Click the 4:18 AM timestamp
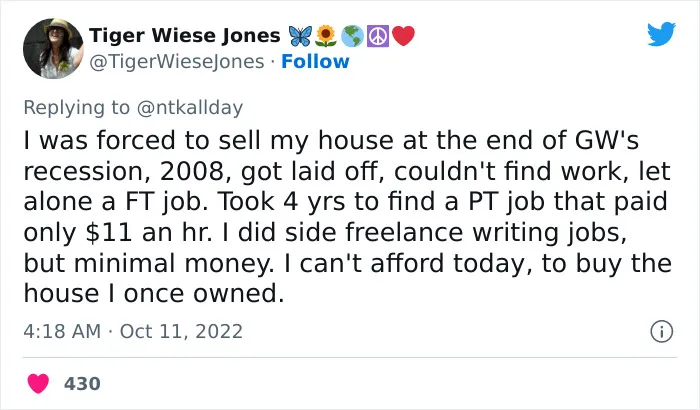Viewport: 700px width, 410px height. click(x=62, y=331)
